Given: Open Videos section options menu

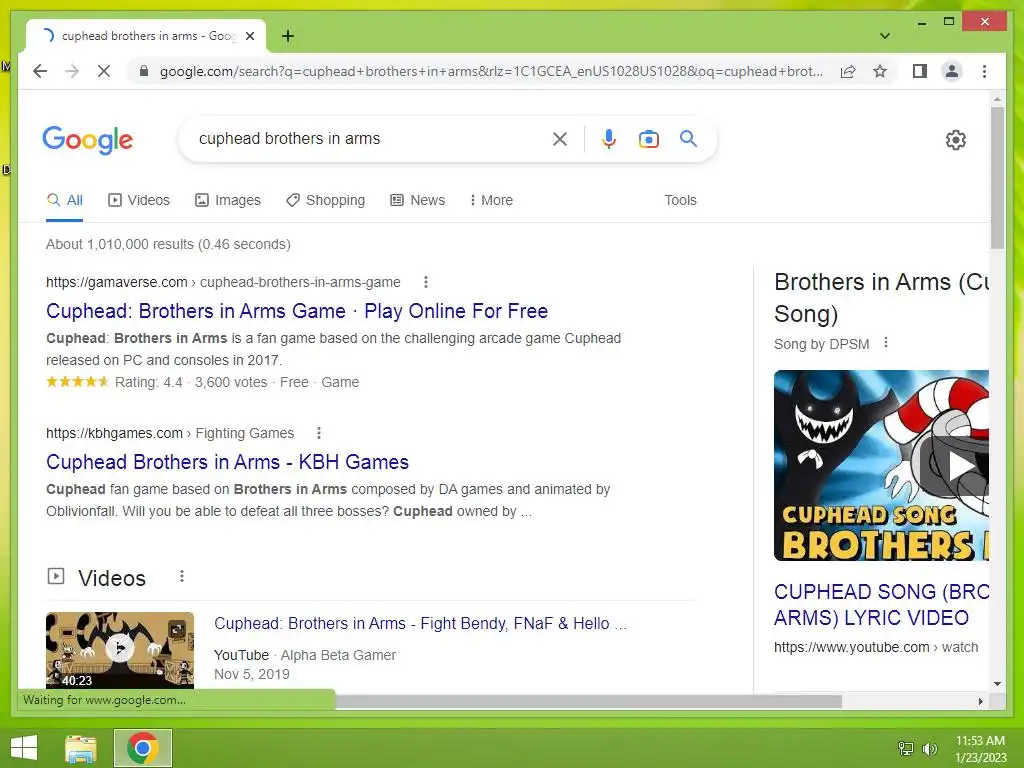Looking at the screenshot, I should 182,576.
